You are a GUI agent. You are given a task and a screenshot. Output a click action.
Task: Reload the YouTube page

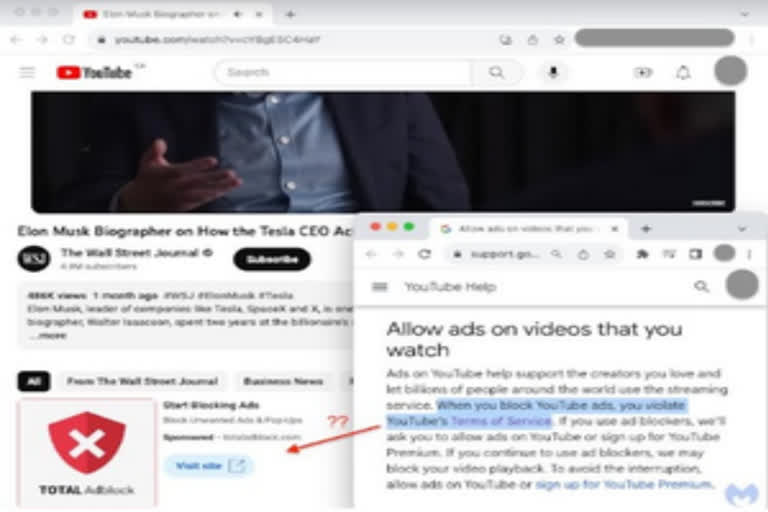click(69, 40)
